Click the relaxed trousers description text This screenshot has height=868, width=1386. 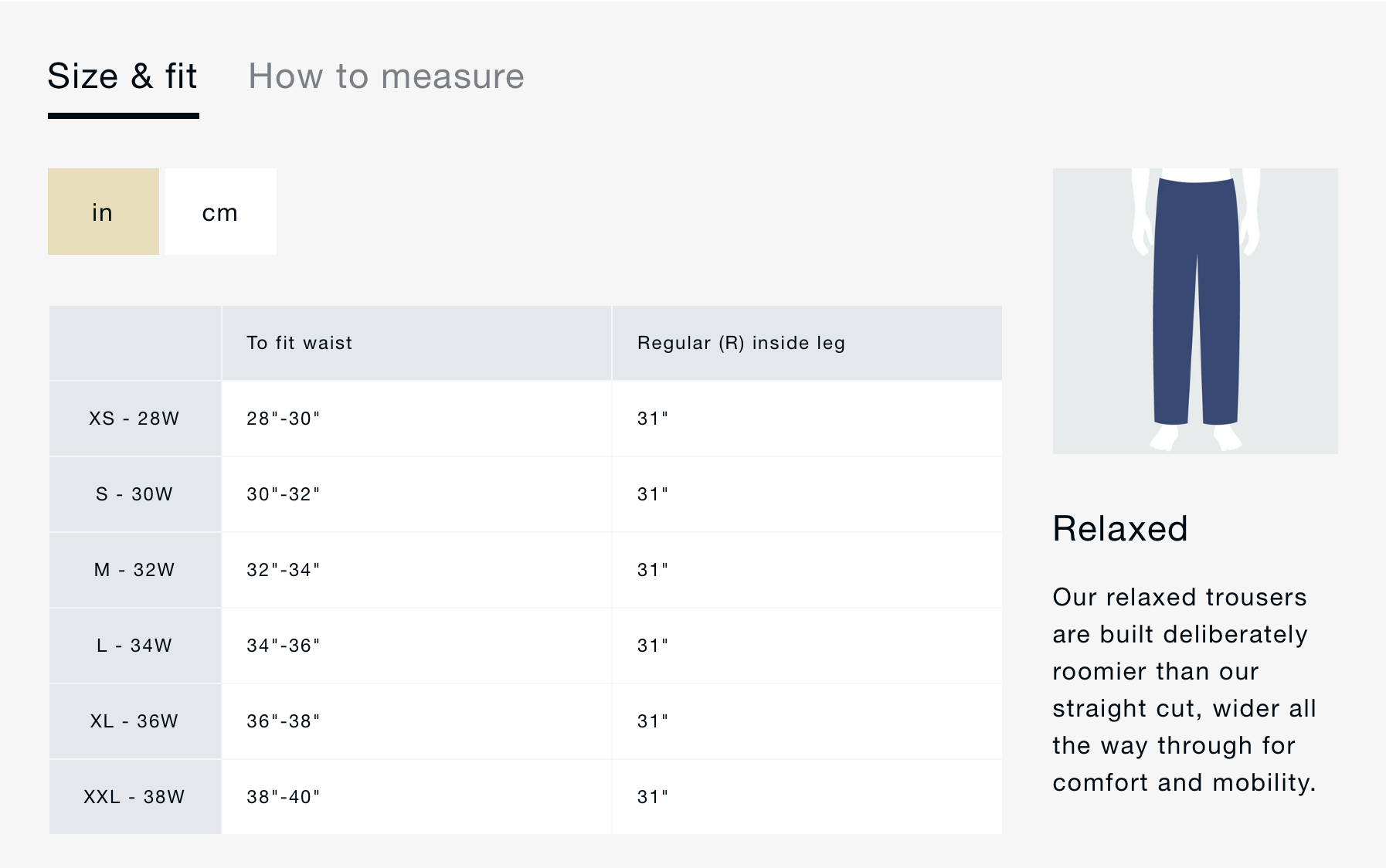[x=1184, y=690]
